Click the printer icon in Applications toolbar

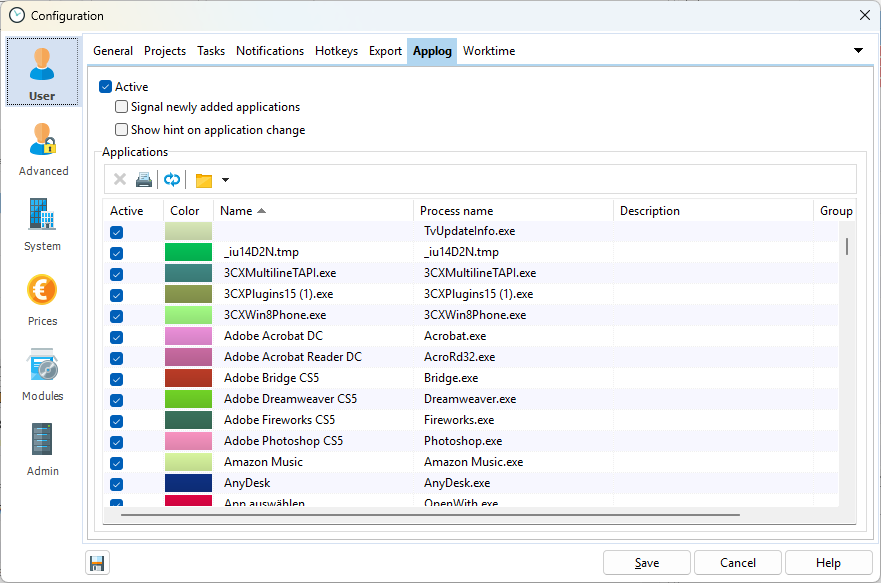click(144, 180)
